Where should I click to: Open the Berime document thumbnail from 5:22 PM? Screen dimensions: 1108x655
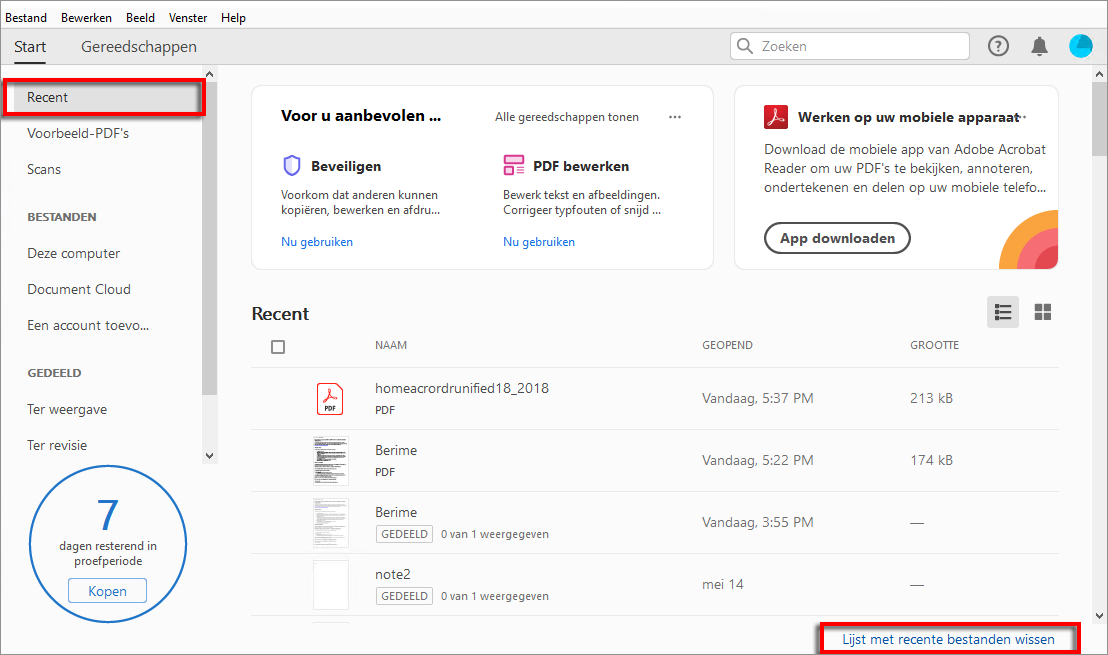coord(330,460)
